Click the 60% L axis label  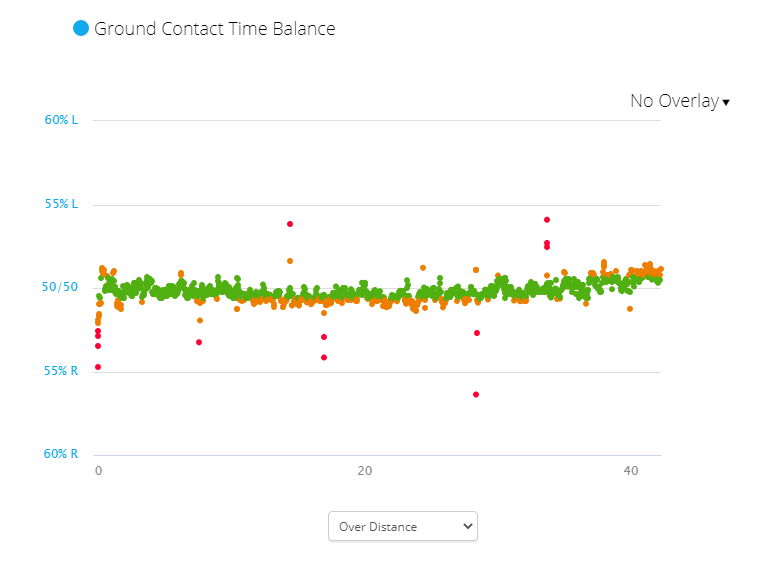point(61,120)
